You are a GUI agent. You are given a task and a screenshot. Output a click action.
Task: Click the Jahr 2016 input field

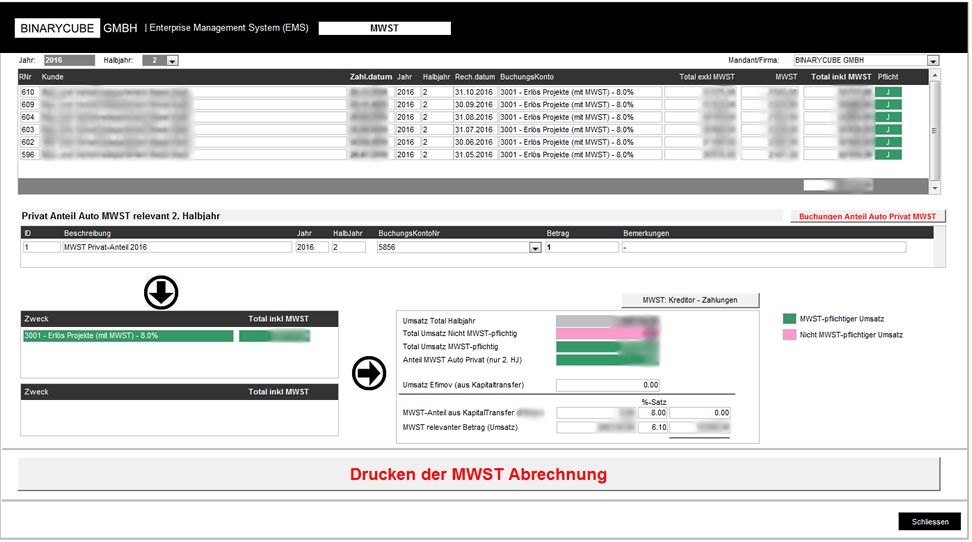coord(68,61)
